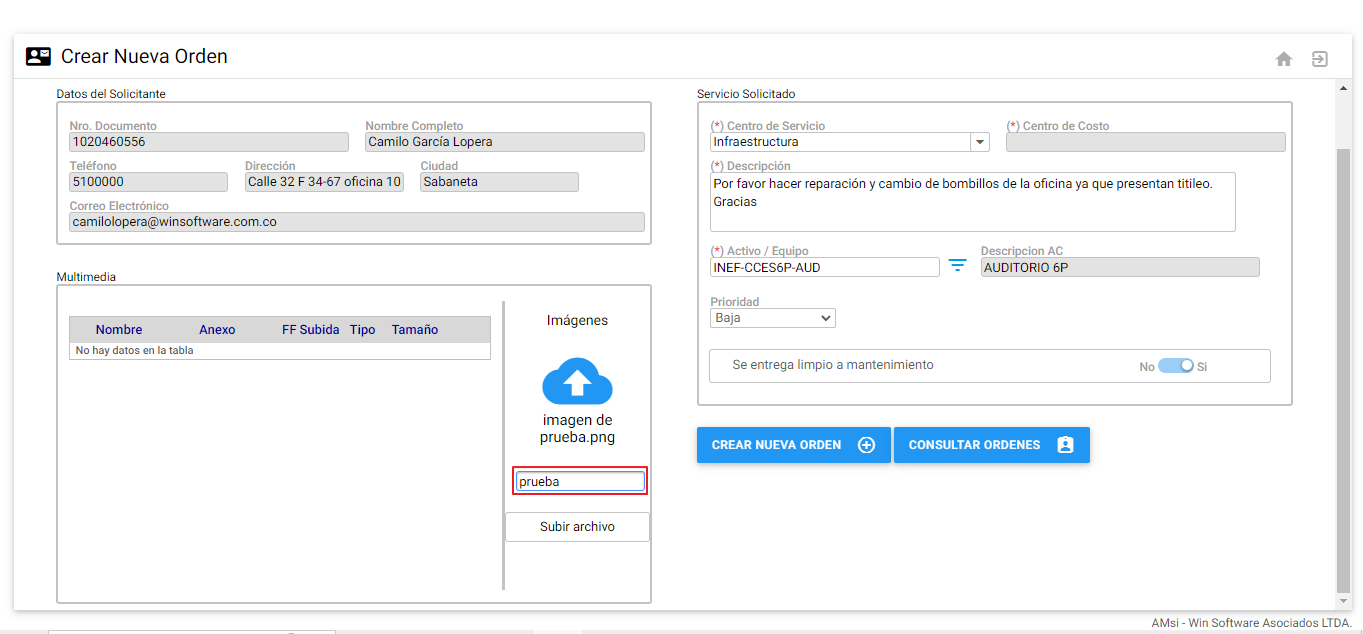
Task: Expand the Centro de Servicio dropdown arrow
Action: [979, 142]
